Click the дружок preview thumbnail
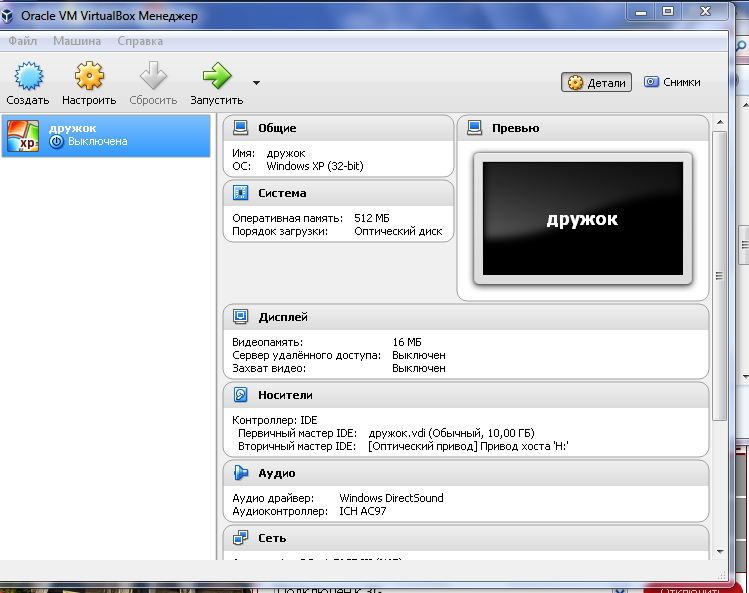The width and height of the screenshot is (749, 593). coord(583,218)
